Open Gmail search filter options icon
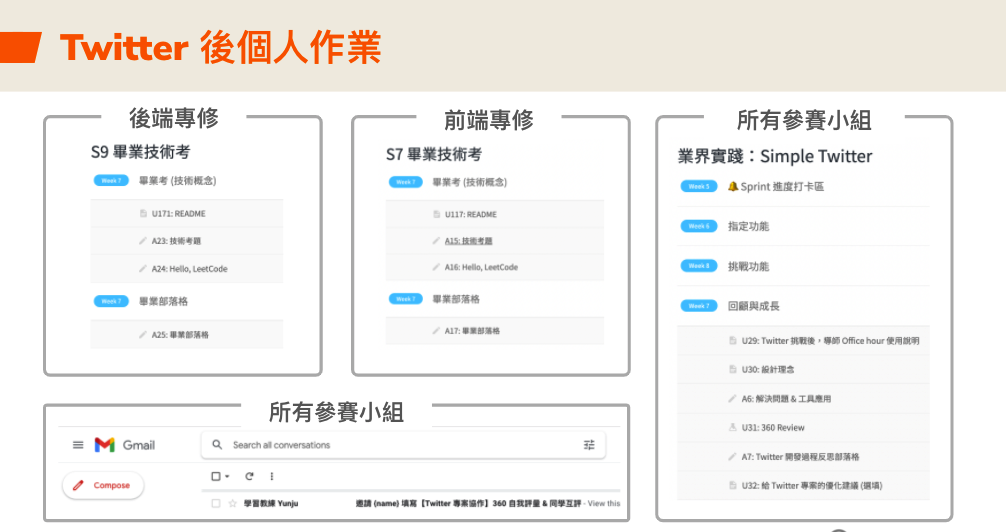Screen dimensions: 1006x532 pyautogui.click(x=589, y=445)
